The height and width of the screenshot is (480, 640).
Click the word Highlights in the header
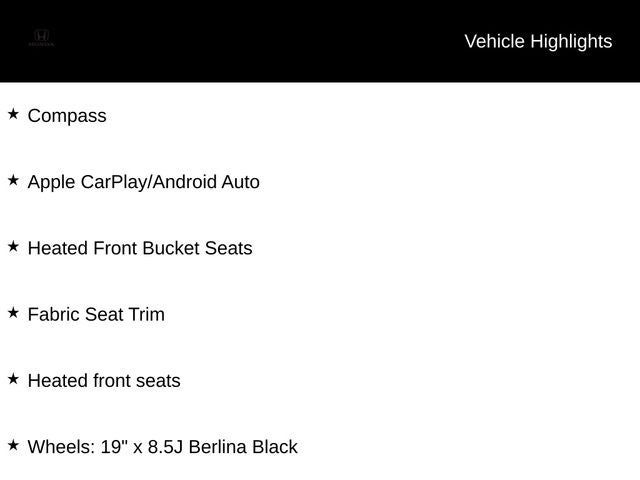(571, 42)
